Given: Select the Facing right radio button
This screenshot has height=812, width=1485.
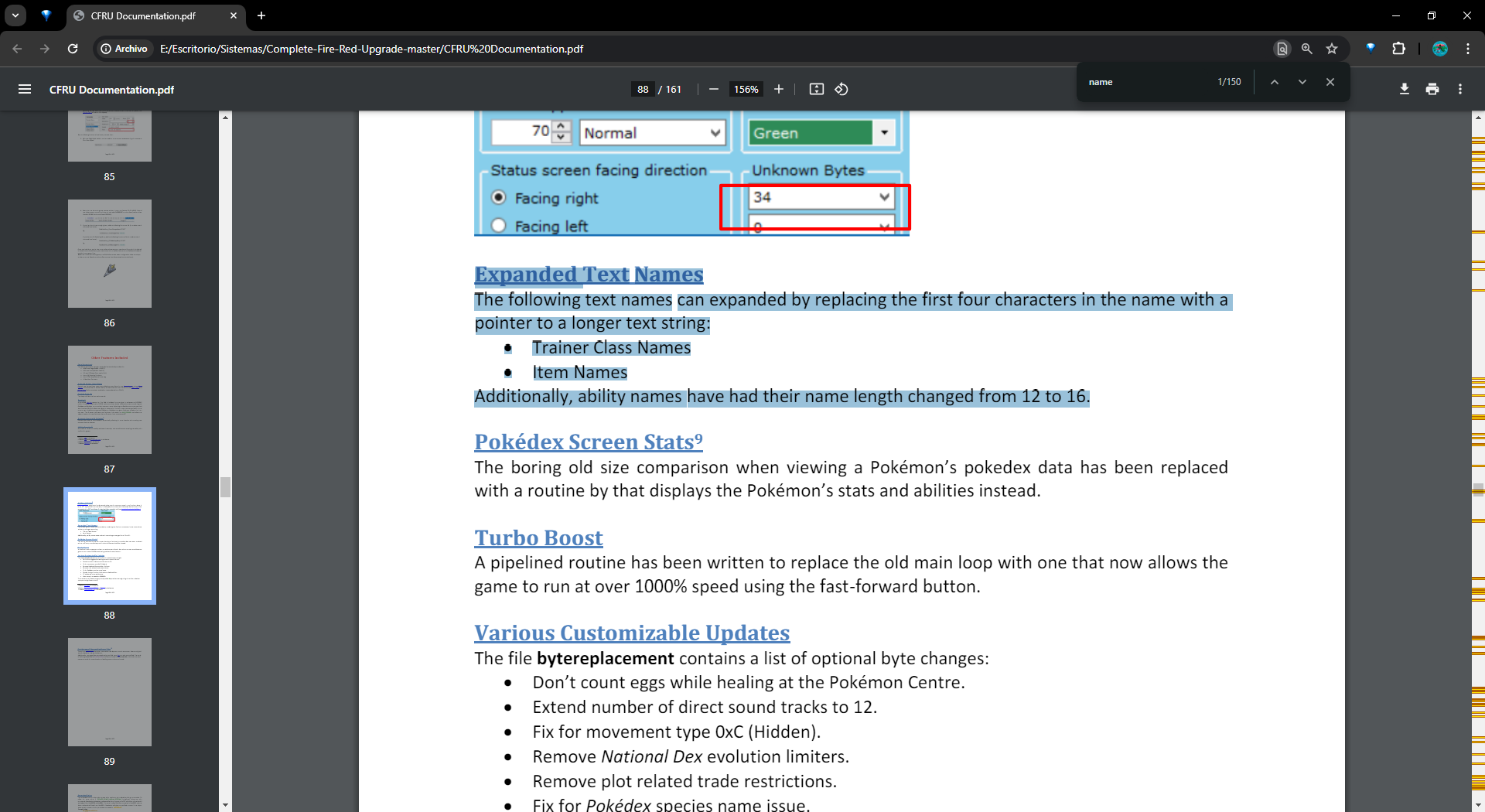Looking at the screenshot, I should pyautogui.click(x=500, y=198).
